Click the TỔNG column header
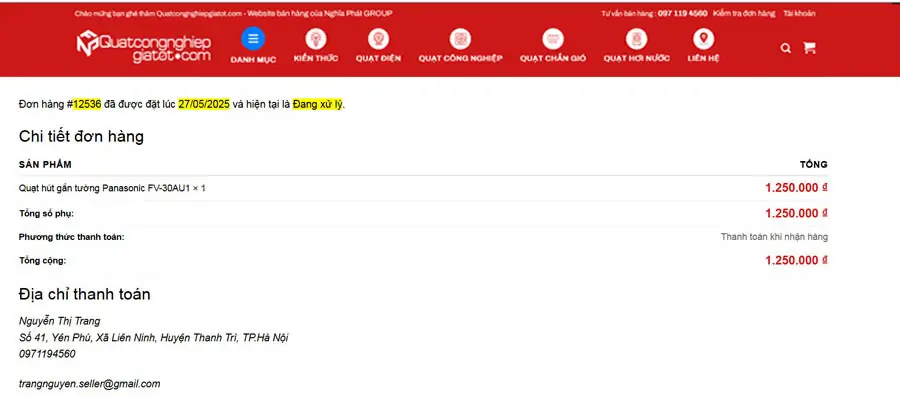 pyautogui.click(x=814, y=165)
